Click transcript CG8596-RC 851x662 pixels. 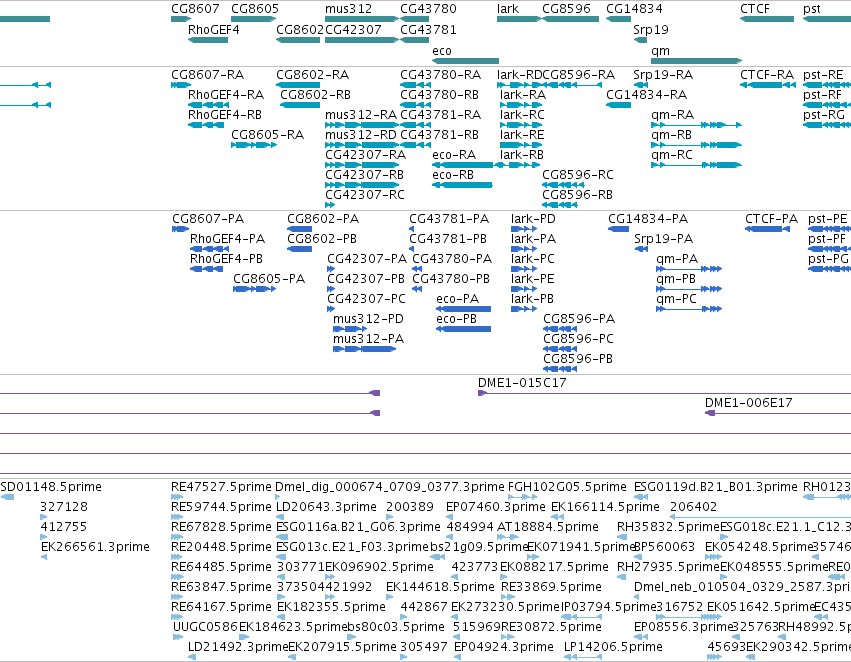click(563, 185)
